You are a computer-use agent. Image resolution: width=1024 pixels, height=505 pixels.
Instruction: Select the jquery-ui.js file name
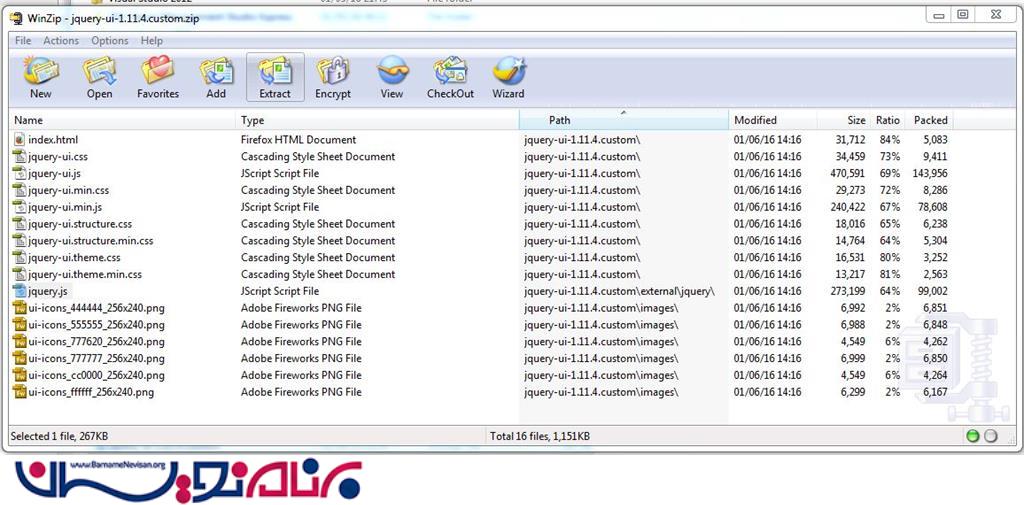[x=54, y=174]
